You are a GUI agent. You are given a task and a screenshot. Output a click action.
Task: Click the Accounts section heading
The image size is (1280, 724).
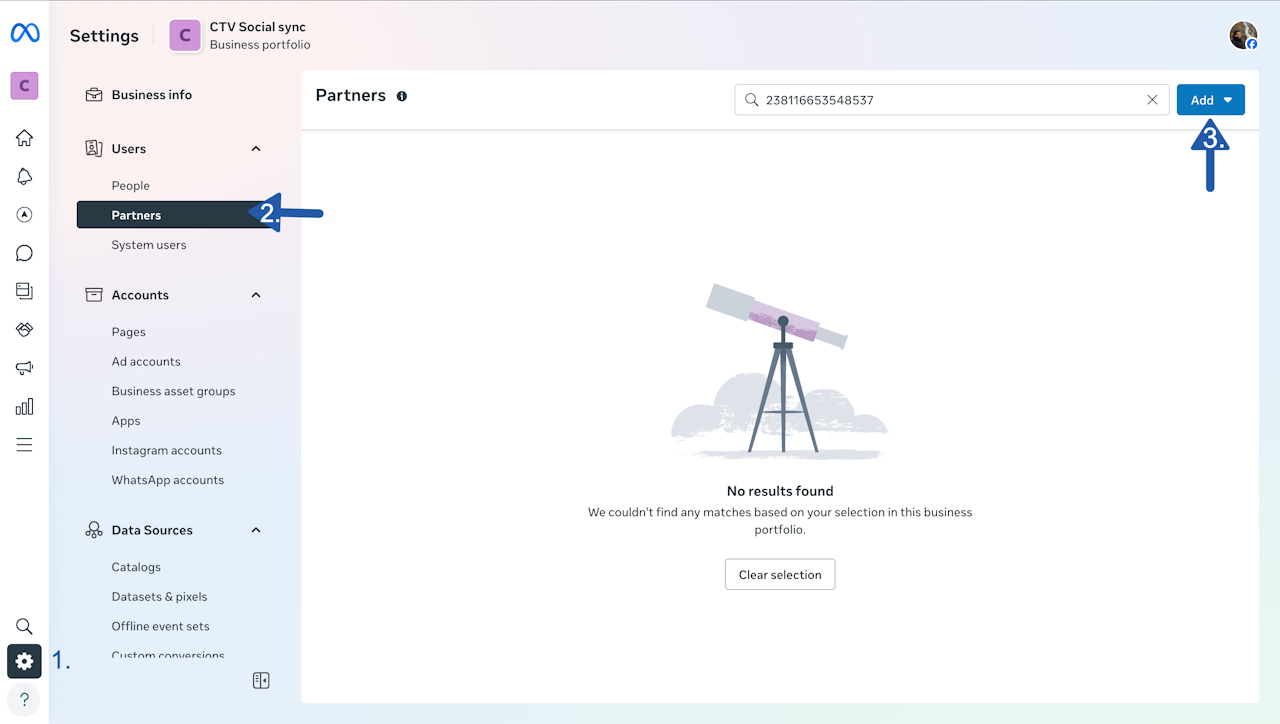(140, 295)
